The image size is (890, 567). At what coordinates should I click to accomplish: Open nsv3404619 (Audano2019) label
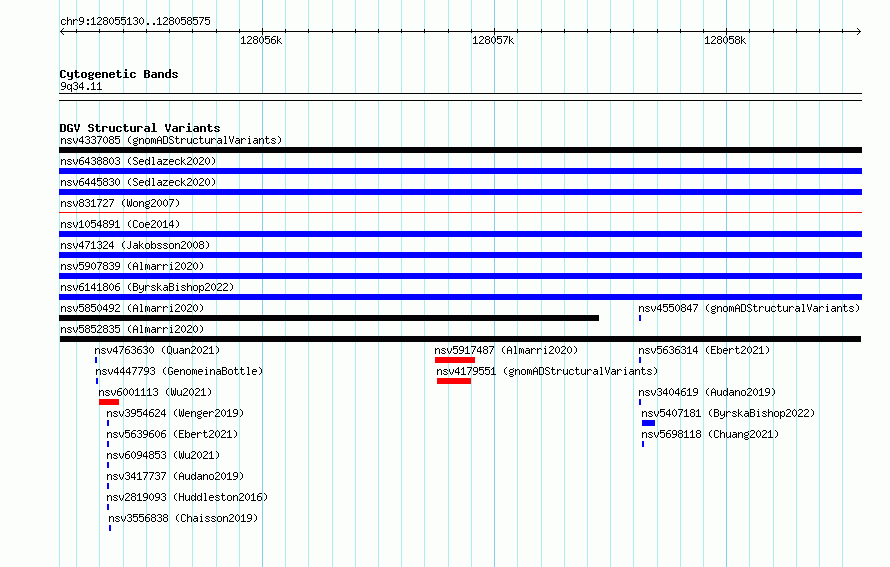[x=707, y=392]
